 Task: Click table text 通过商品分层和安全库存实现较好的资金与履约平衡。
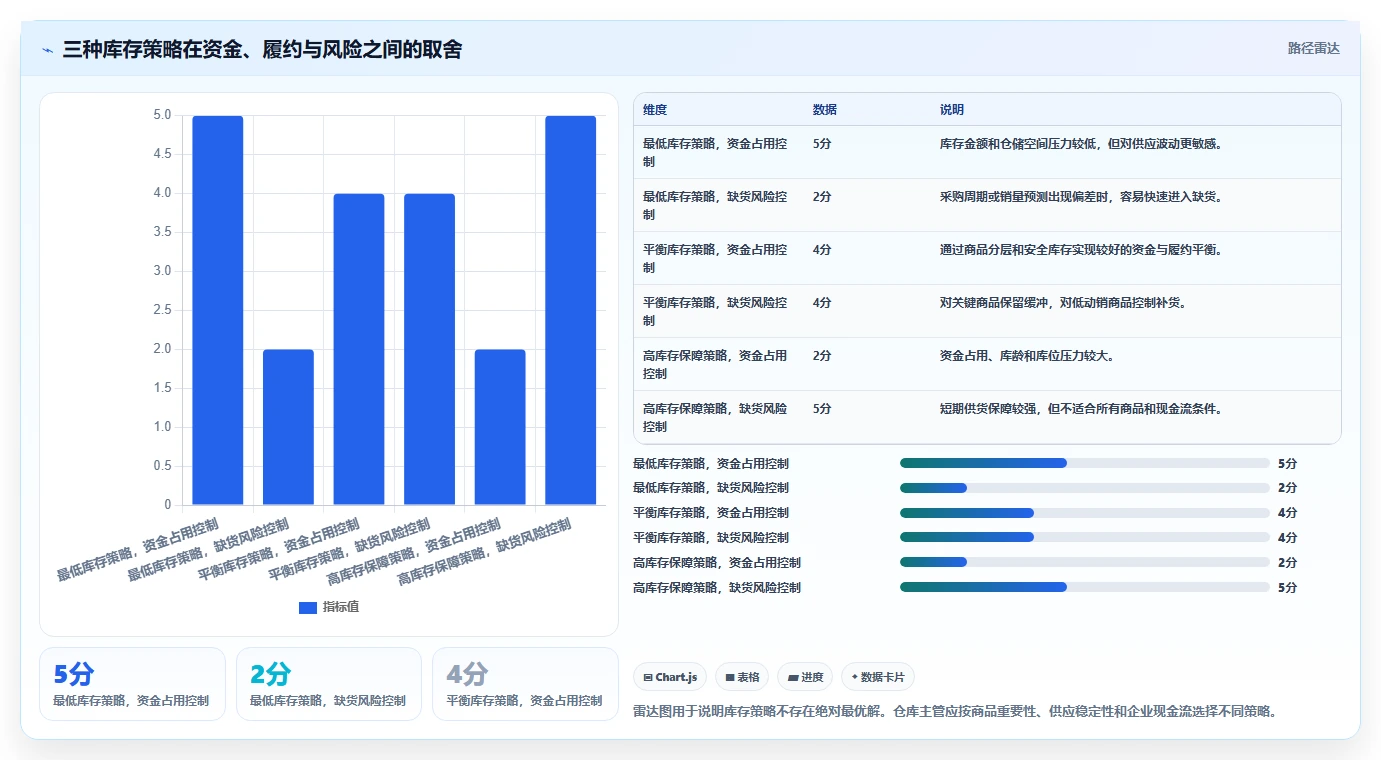coord(1082,250)
